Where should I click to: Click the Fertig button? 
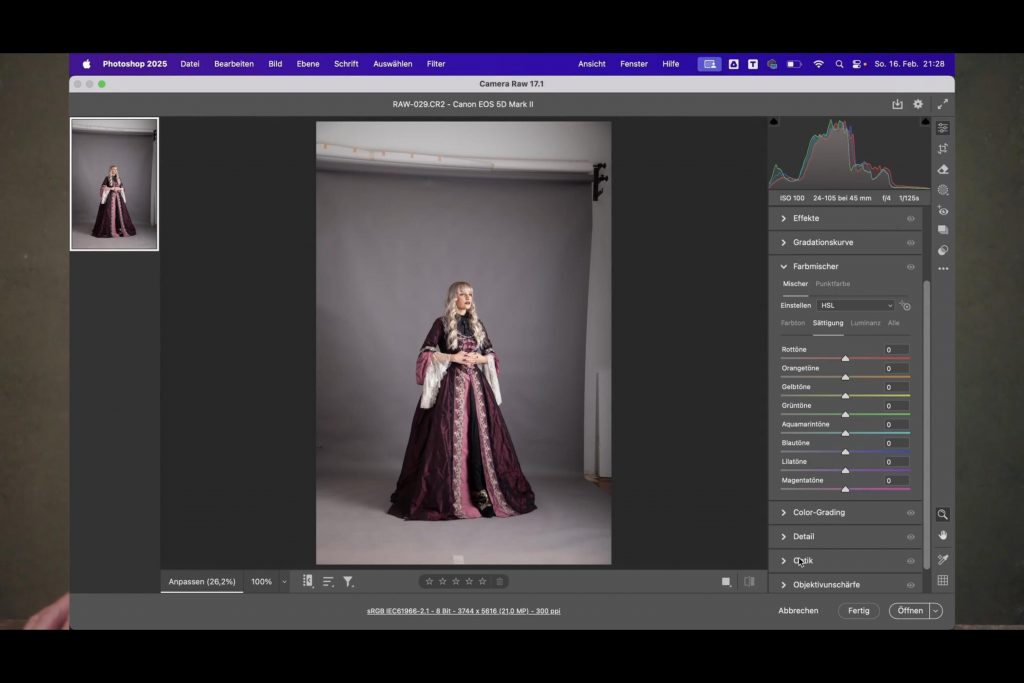pos(858,611)
